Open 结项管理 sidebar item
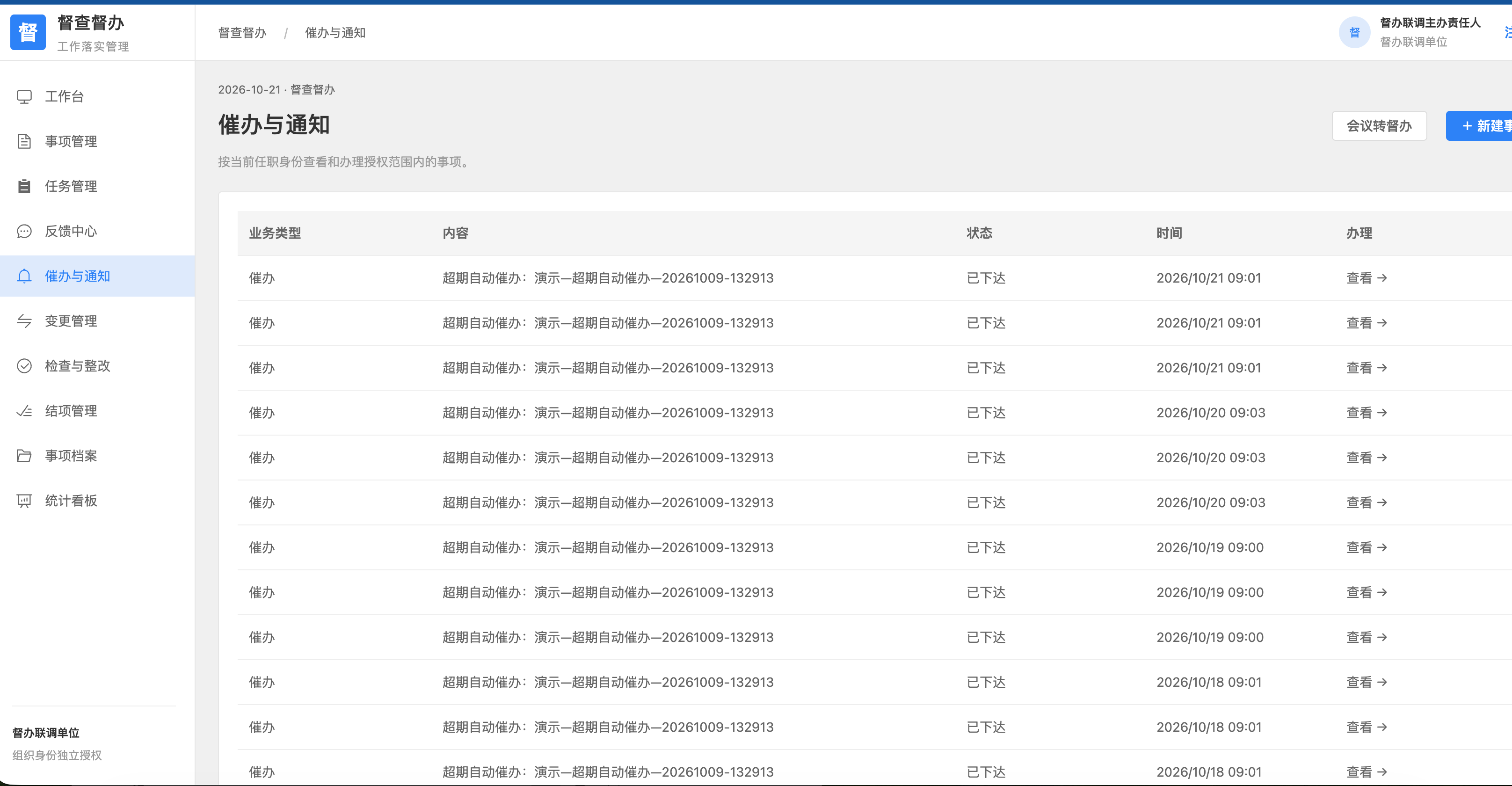The width and height of the screenshot is (1512, 786). tap(97, 411)
